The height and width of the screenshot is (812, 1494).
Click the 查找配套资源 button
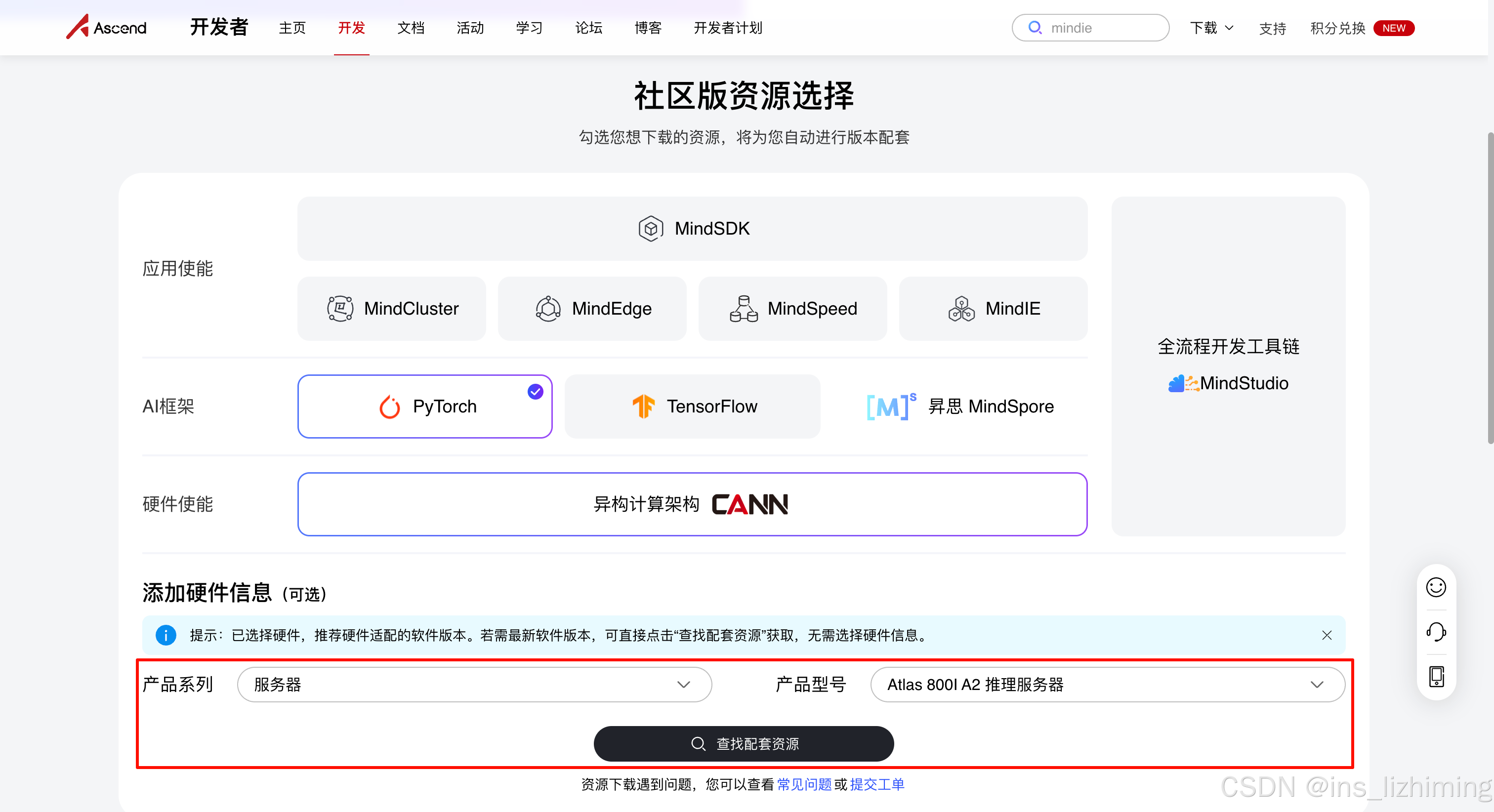[x=743, y=743]
